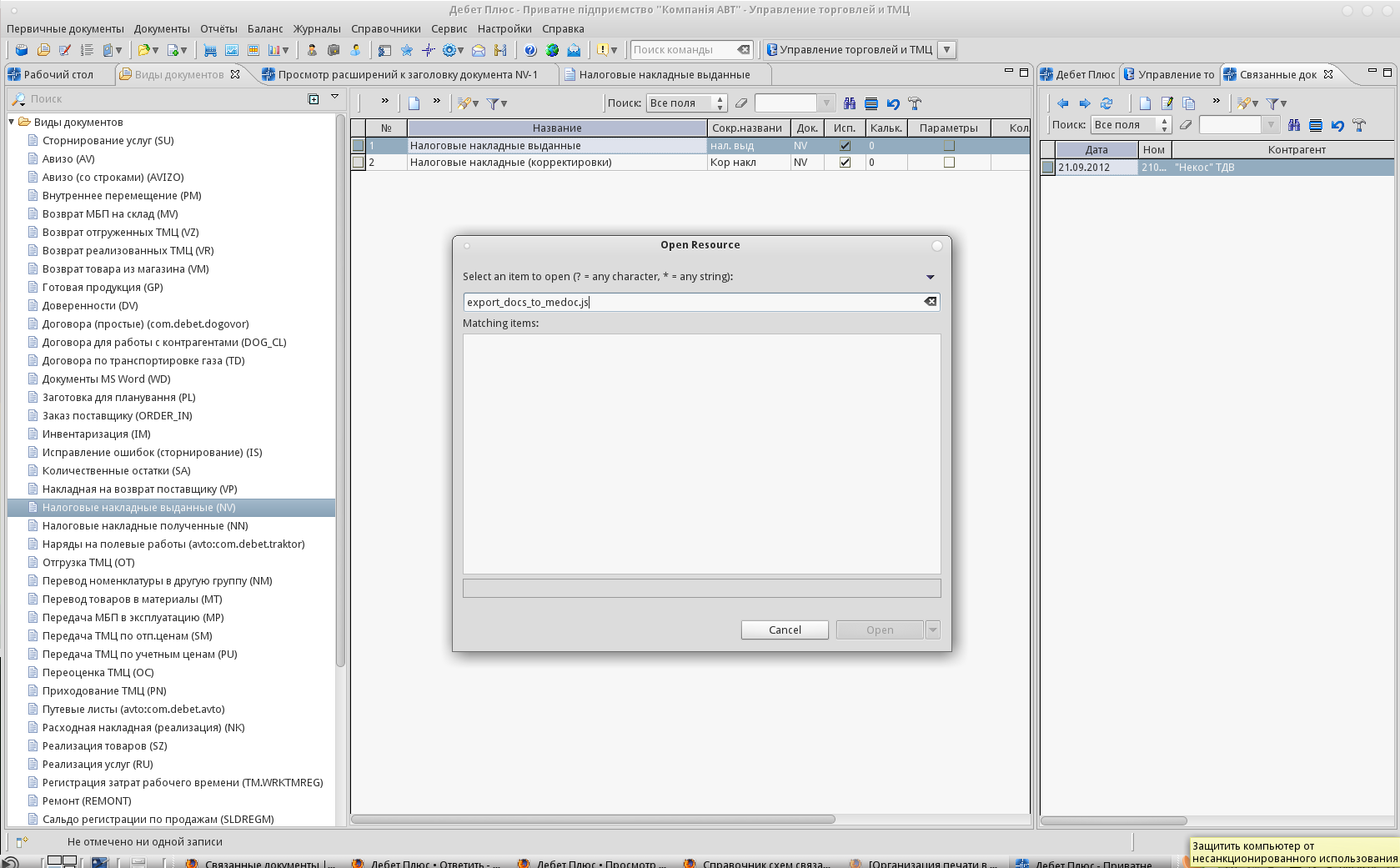Click the blue database icon in the main toolbar
1400x868 pixels.
point(22,50)
